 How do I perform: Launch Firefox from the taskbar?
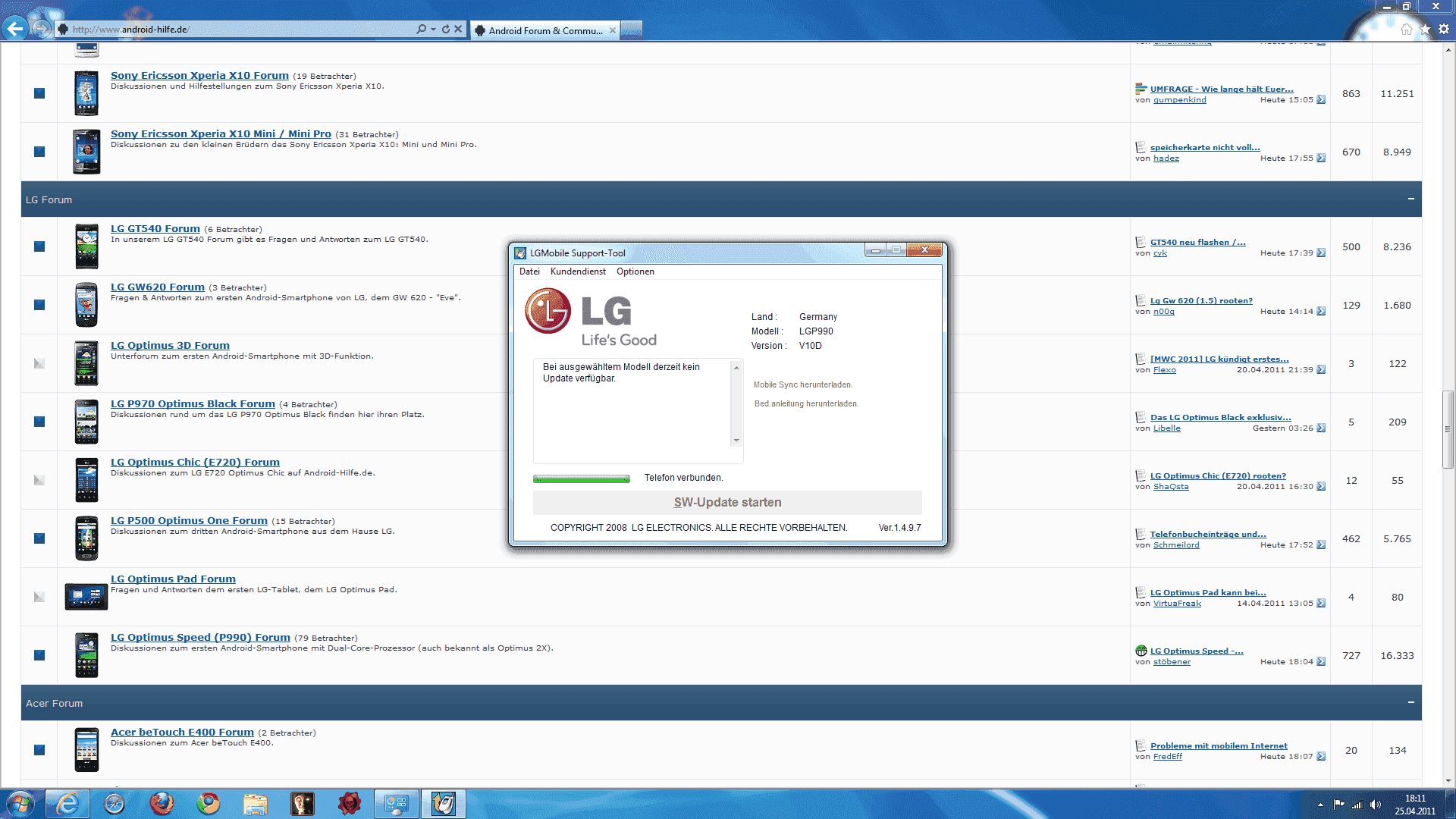tap(162, 804)
